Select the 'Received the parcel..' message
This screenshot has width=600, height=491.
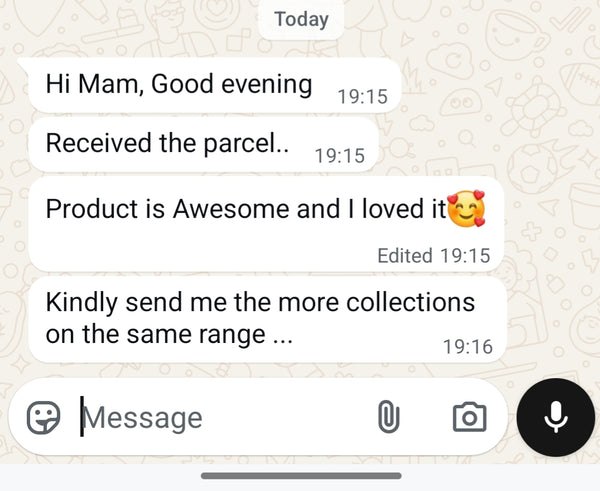(x=203, y=145)
